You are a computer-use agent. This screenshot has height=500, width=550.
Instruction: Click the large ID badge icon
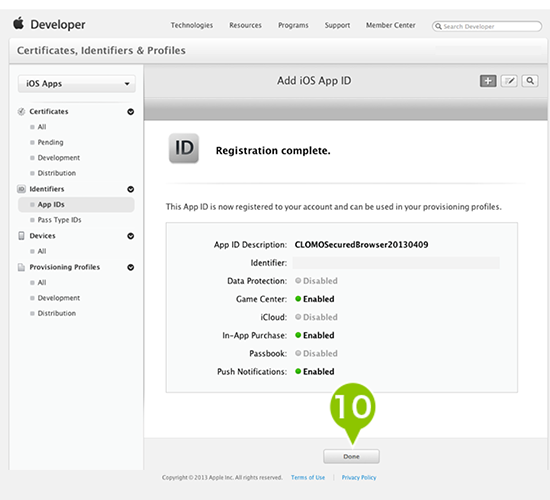pos(184,148)
